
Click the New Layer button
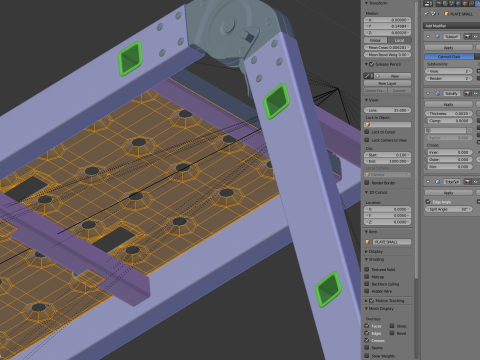coord(387,83)
